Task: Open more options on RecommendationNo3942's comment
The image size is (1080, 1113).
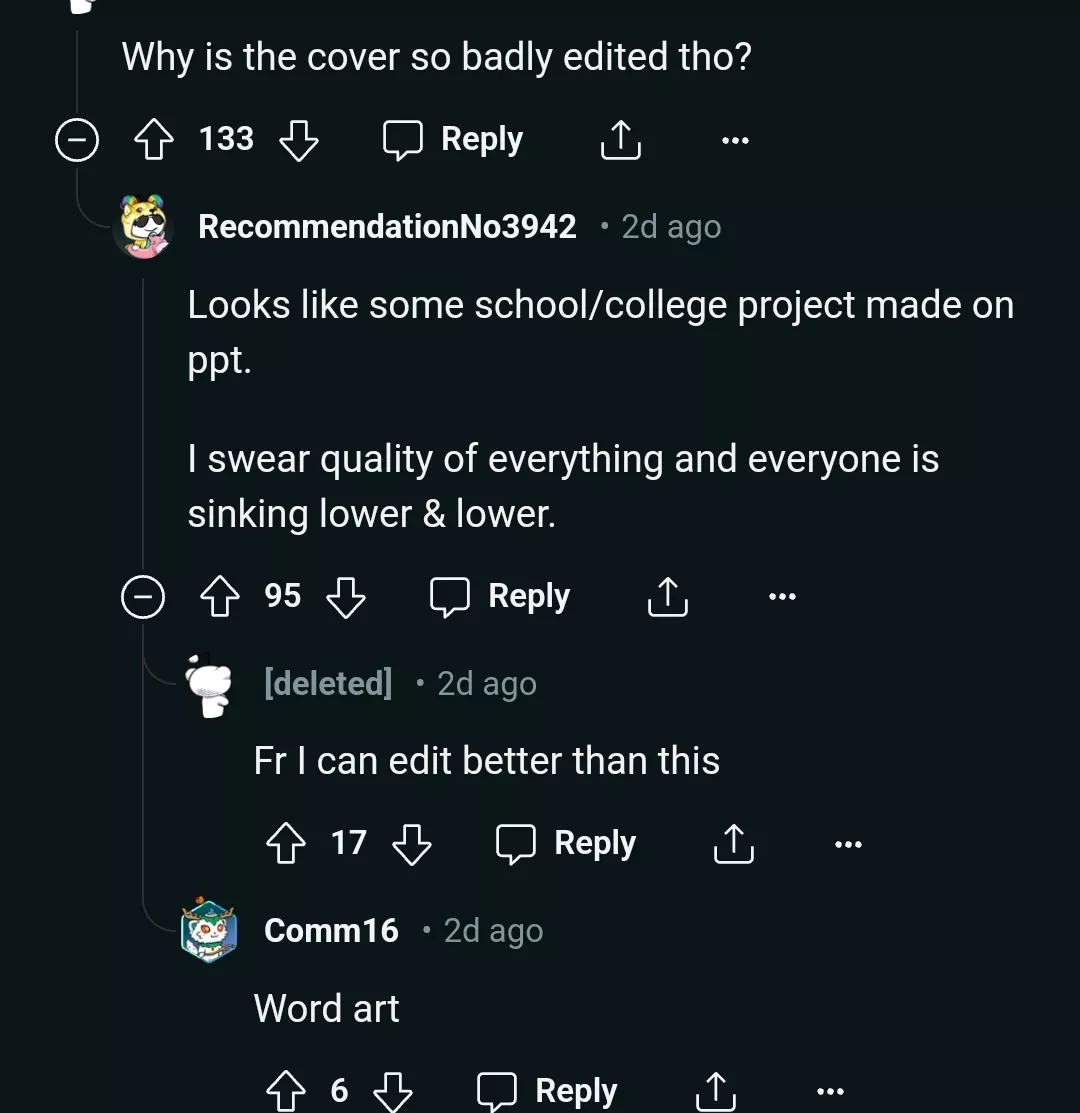Action: point(782,597)
